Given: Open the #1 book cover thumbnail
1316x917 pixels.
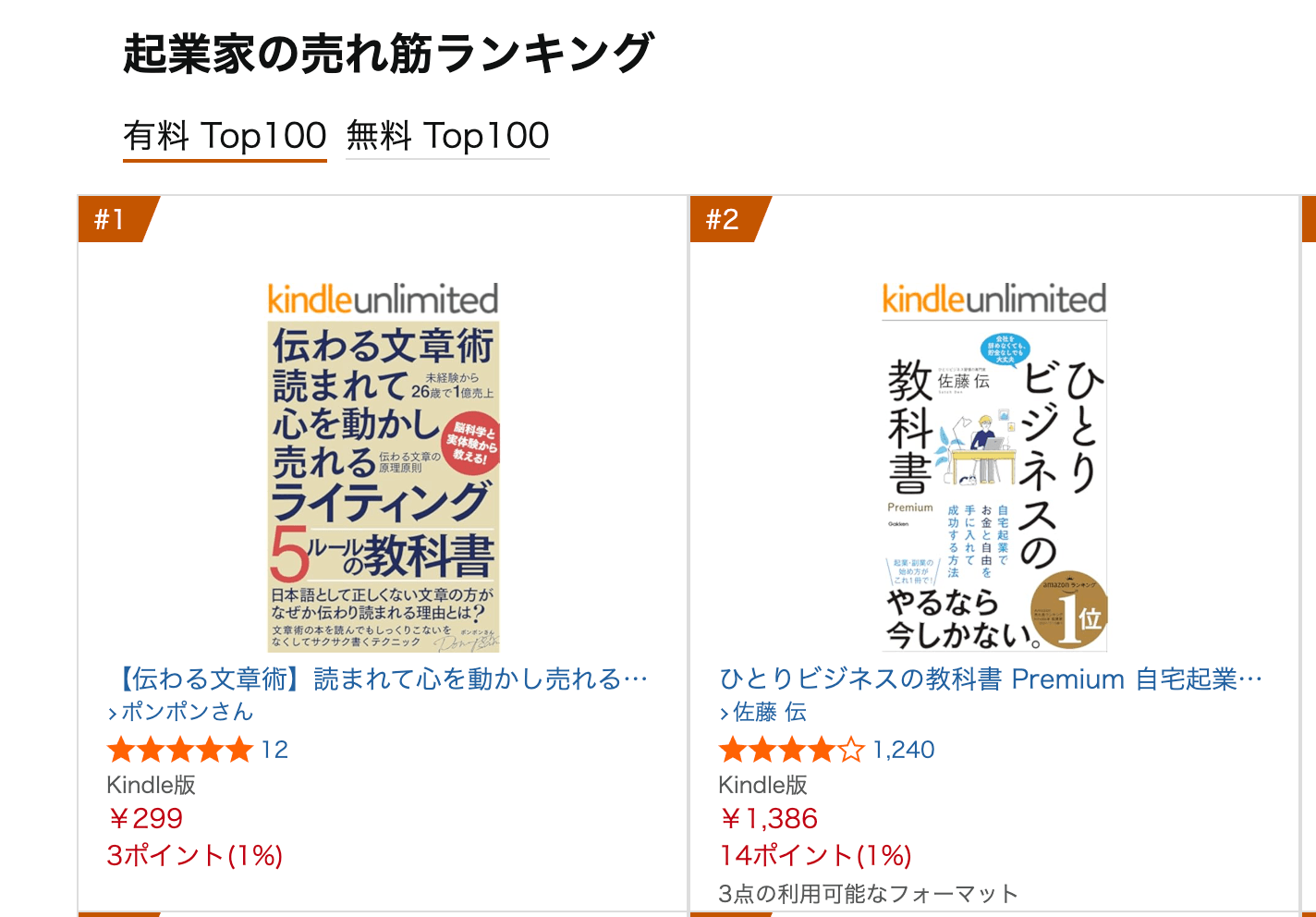Looking at the screenshot, I should [383, 486].
